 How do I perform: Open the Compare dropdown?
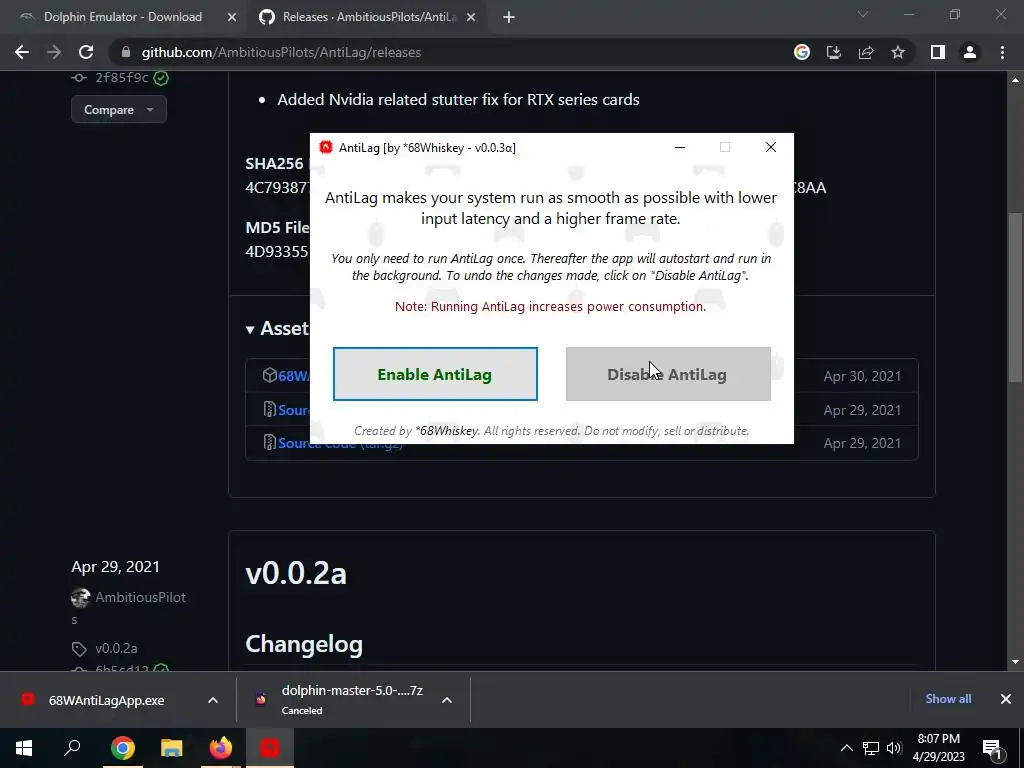(119, 110)
